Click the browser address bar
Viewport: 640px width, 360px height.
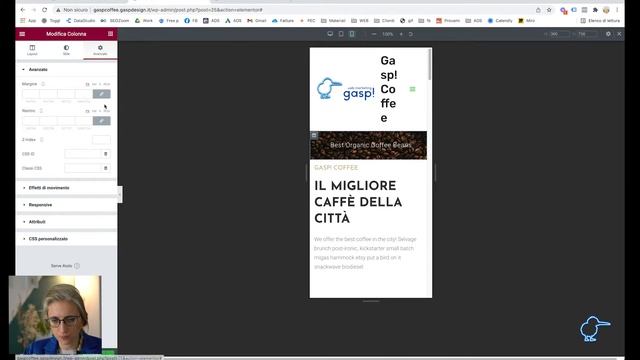[294, 10]
